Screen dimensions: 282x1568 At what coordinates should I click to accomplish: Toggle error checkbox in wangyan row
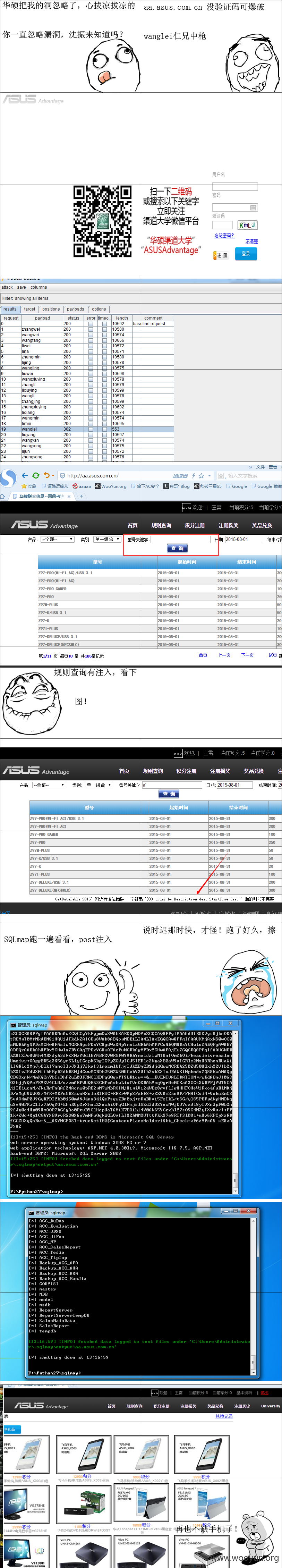(91, 440)
